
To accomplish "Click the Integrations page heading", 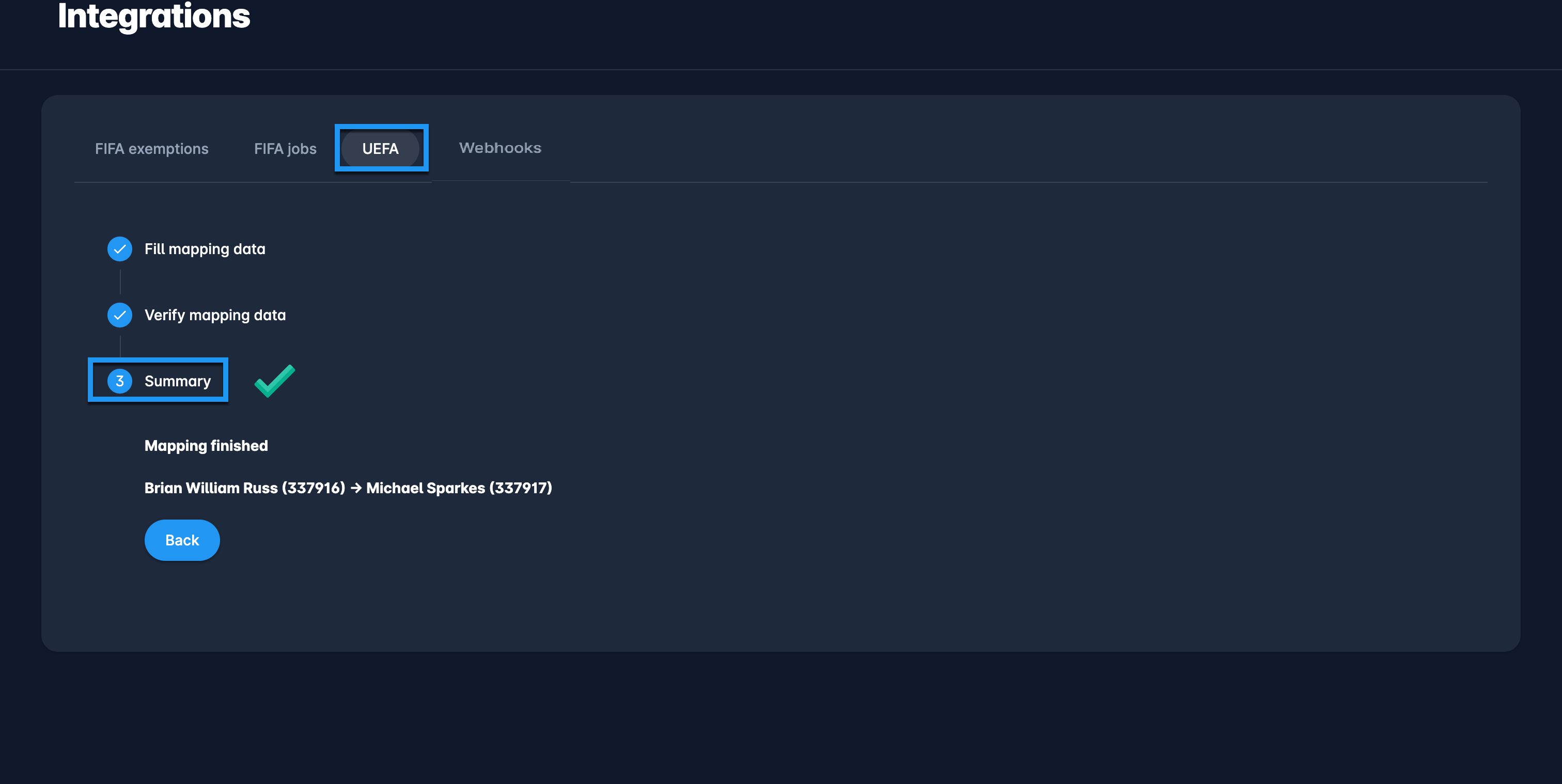I will point(153,16).
